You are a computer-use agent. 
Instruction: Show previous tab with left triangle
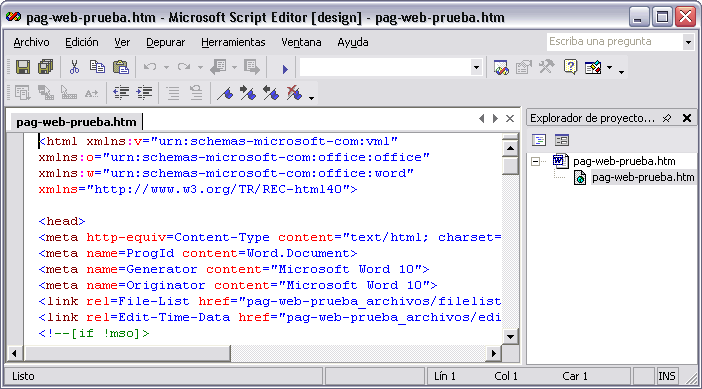tap(482, 119)
